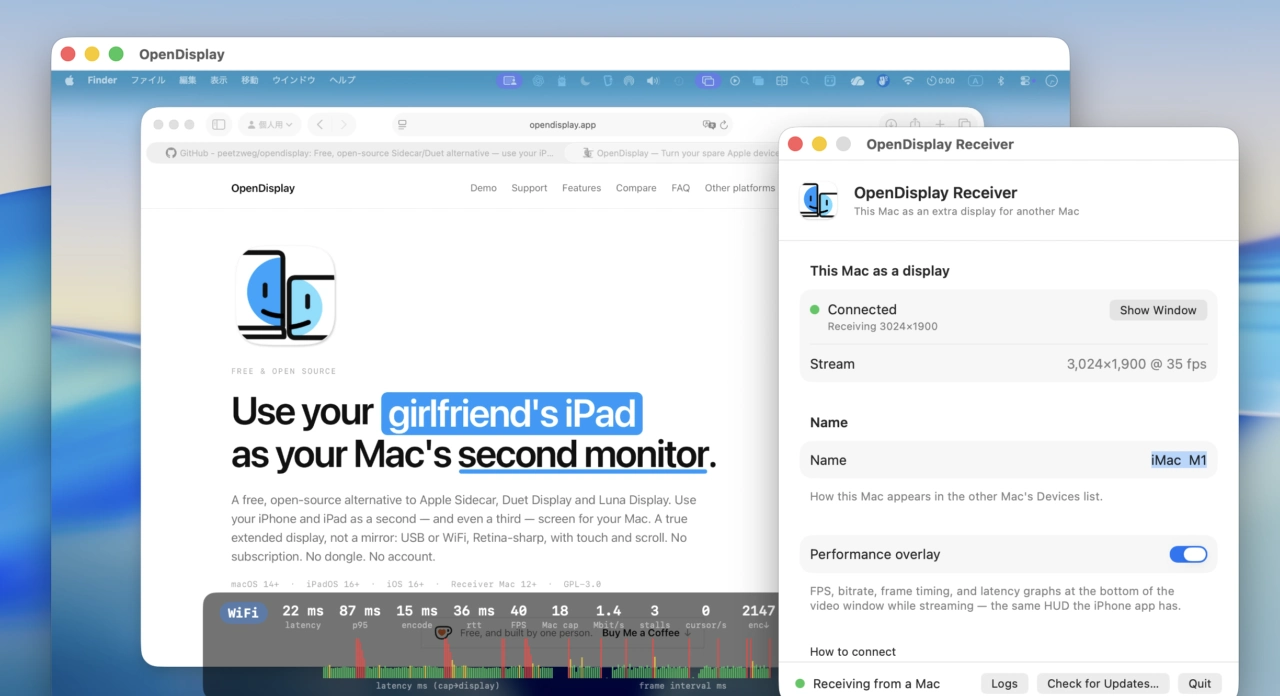Click the speaker volume icon in menu bar
Viewport: 1280px width, 696px height.
[652, 81]
